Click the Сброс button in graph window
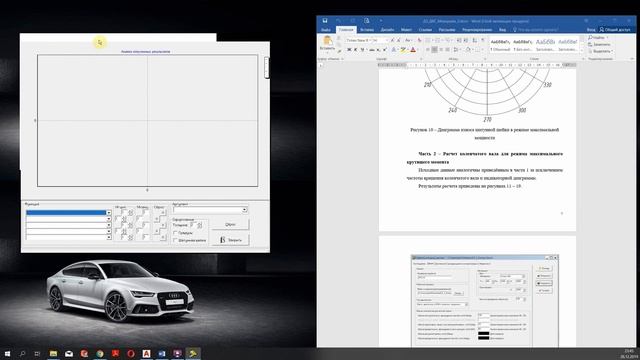This screenshot has height=360, width=640. click(x=230, y=224)
